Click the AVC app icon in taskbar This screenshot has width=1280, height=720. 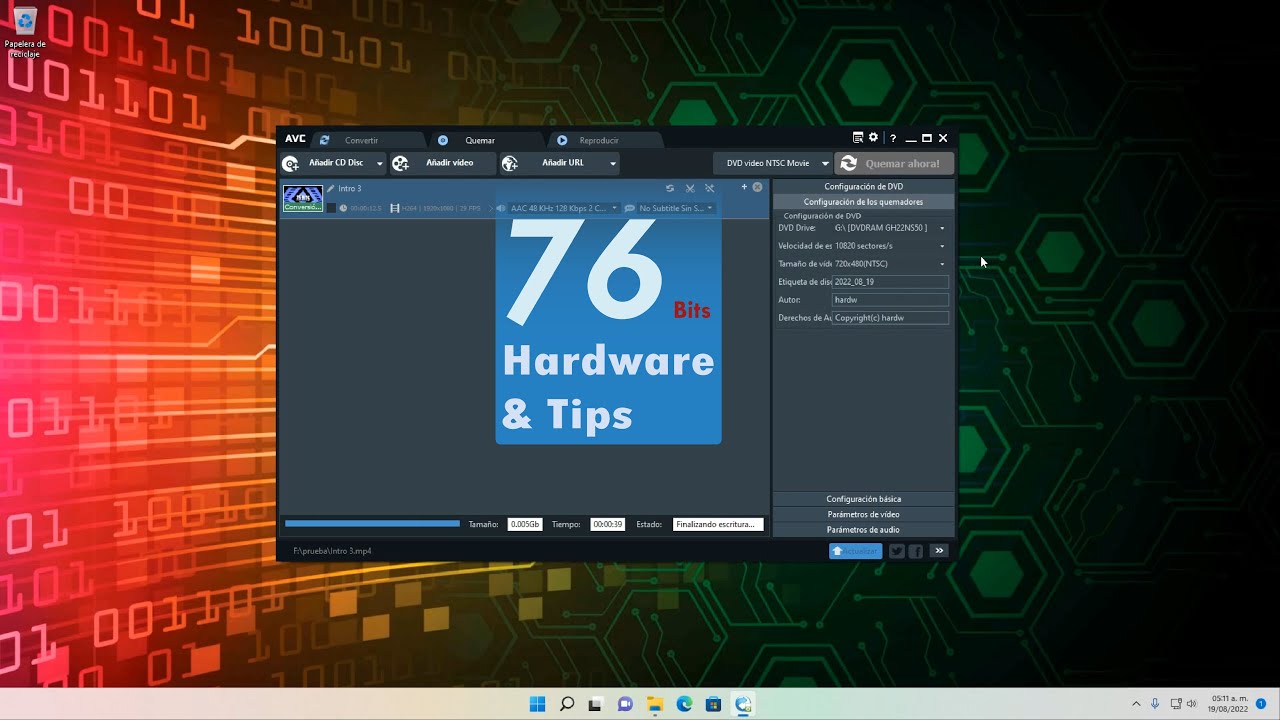click(743, 704)
